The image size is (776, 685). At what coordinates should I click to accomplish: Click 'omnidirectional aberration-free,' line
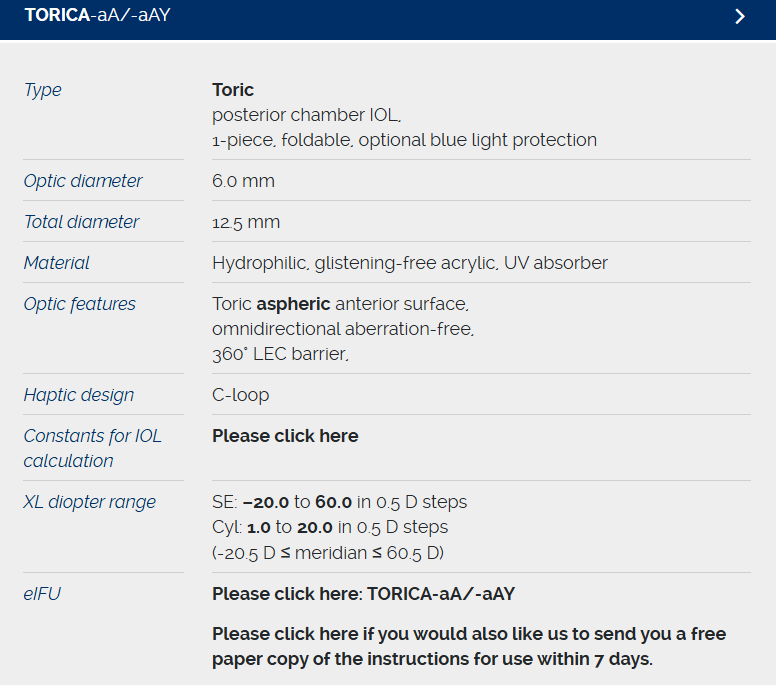point(343,329)
